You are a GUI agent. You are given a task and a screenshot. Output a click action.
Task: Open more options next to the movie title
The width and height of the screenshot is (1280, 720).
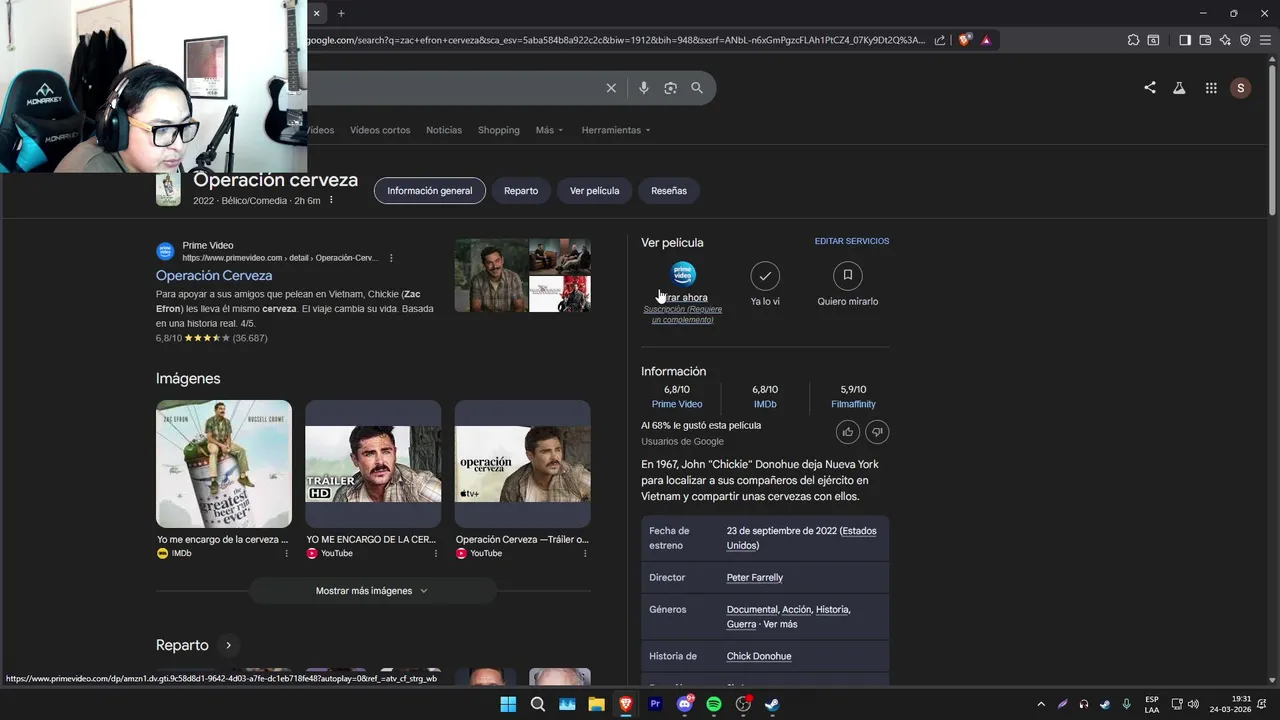coord(331,200)
